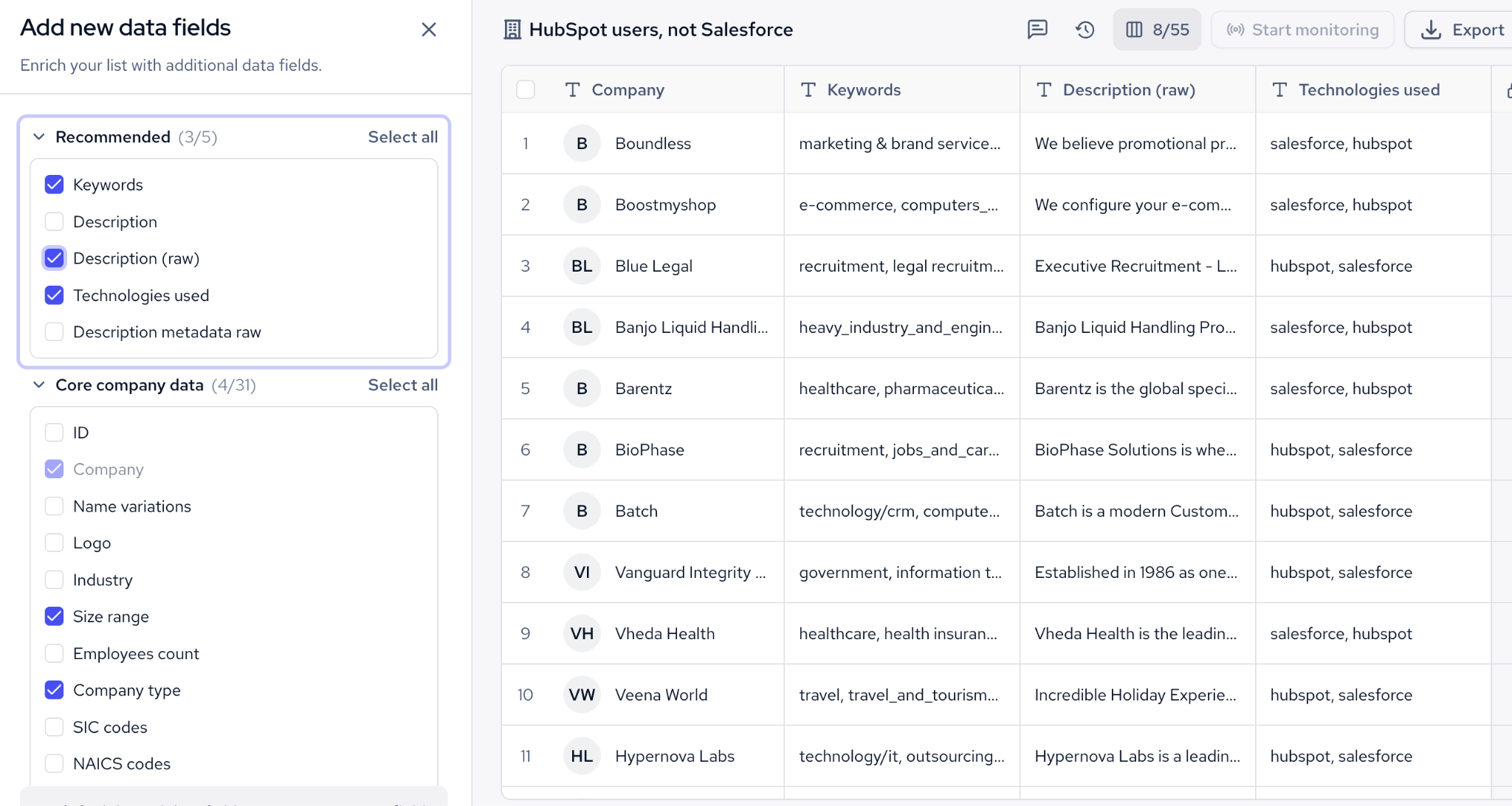Check the SIC codes field
Viewport: 1512px width, 806px height.
pyautogui.click(x=54, y=727)
